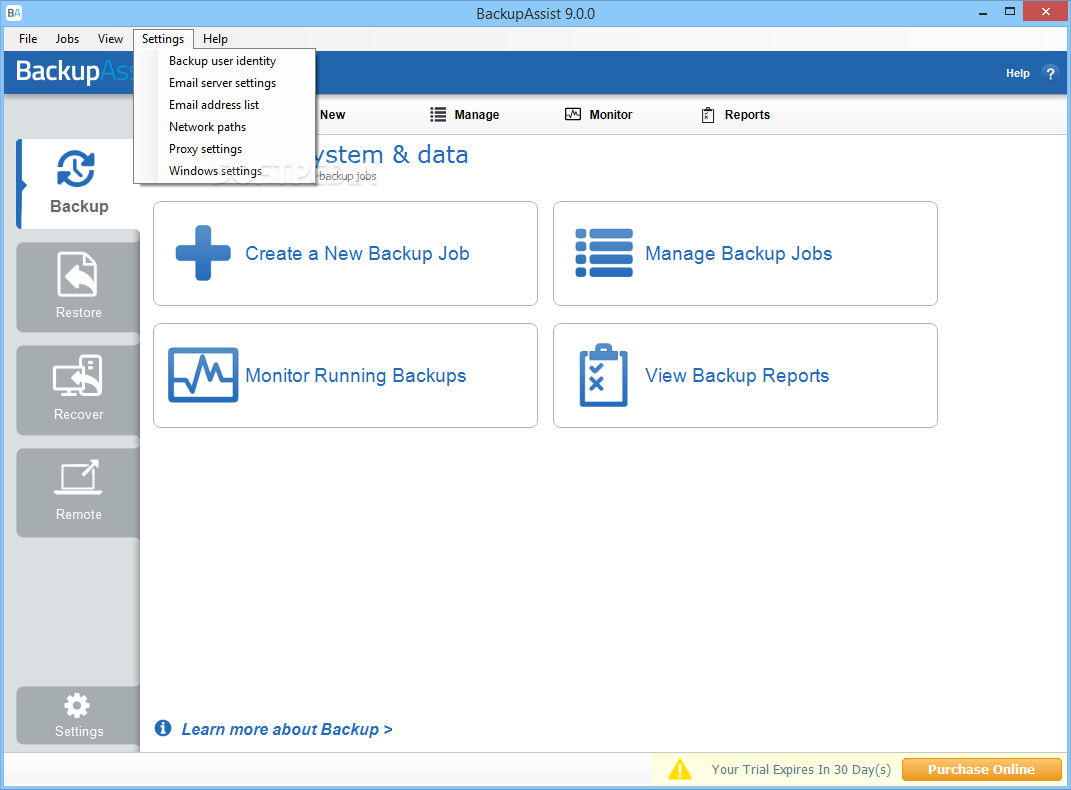
Task: Maximize the BackupAssist window
Action: (x=1010, y=12)
